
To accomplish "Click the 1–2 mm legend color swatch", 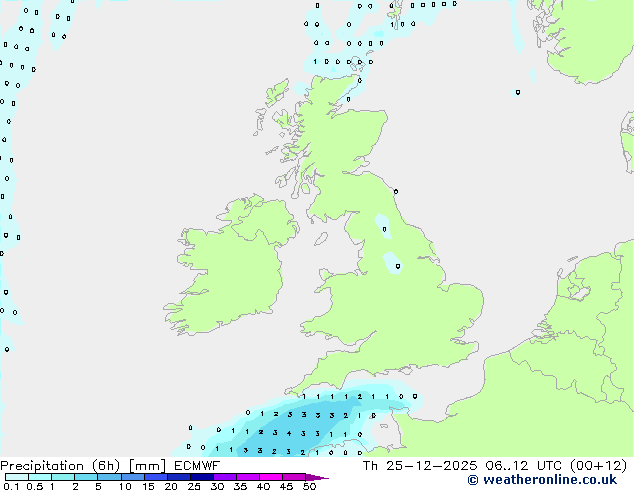I will tap(63, 477).
